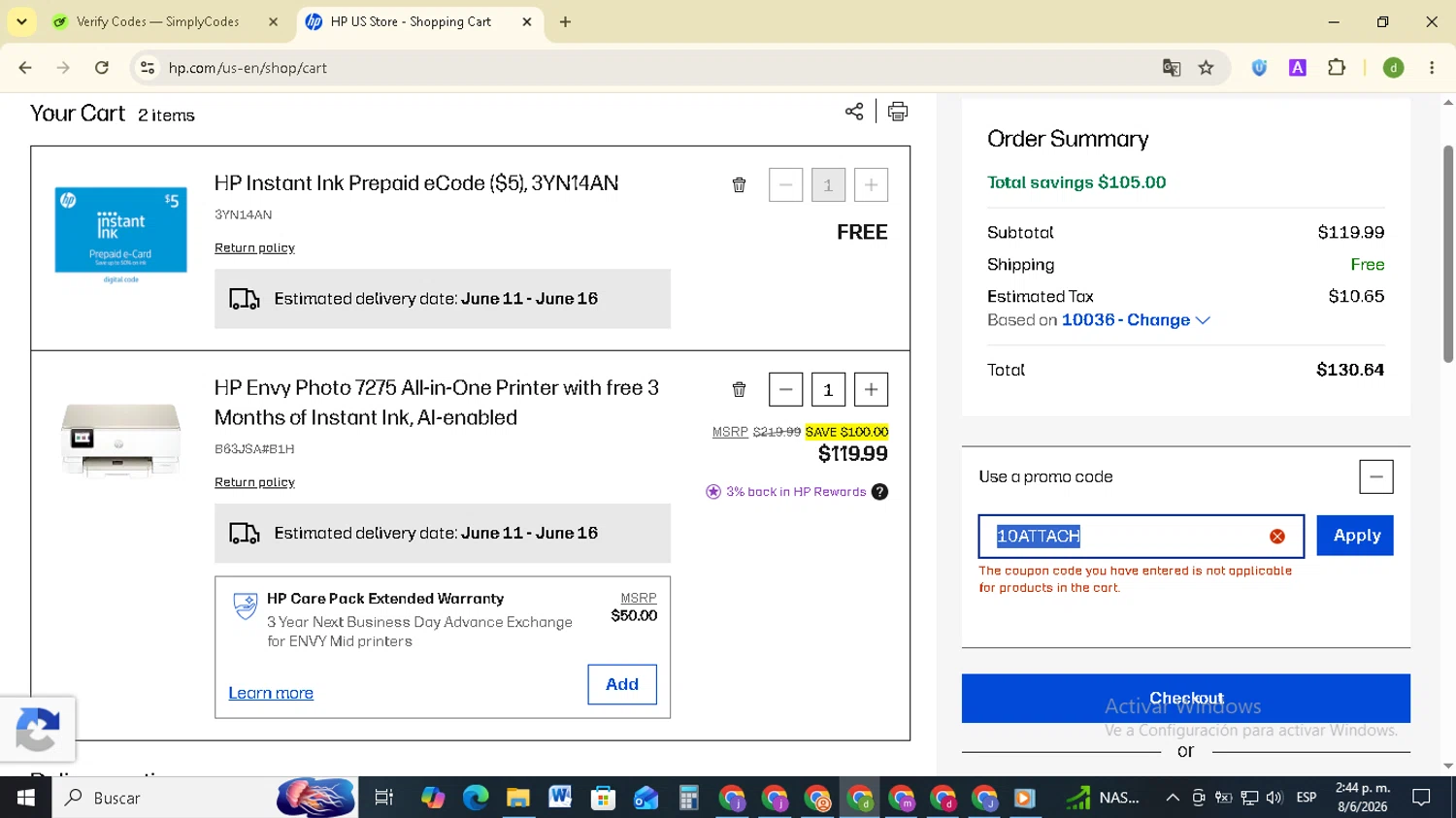The width and height of the screenshot is (1456, 818).
Task: Click the MSRP label in Care Pack box
Action: point(639,599)
